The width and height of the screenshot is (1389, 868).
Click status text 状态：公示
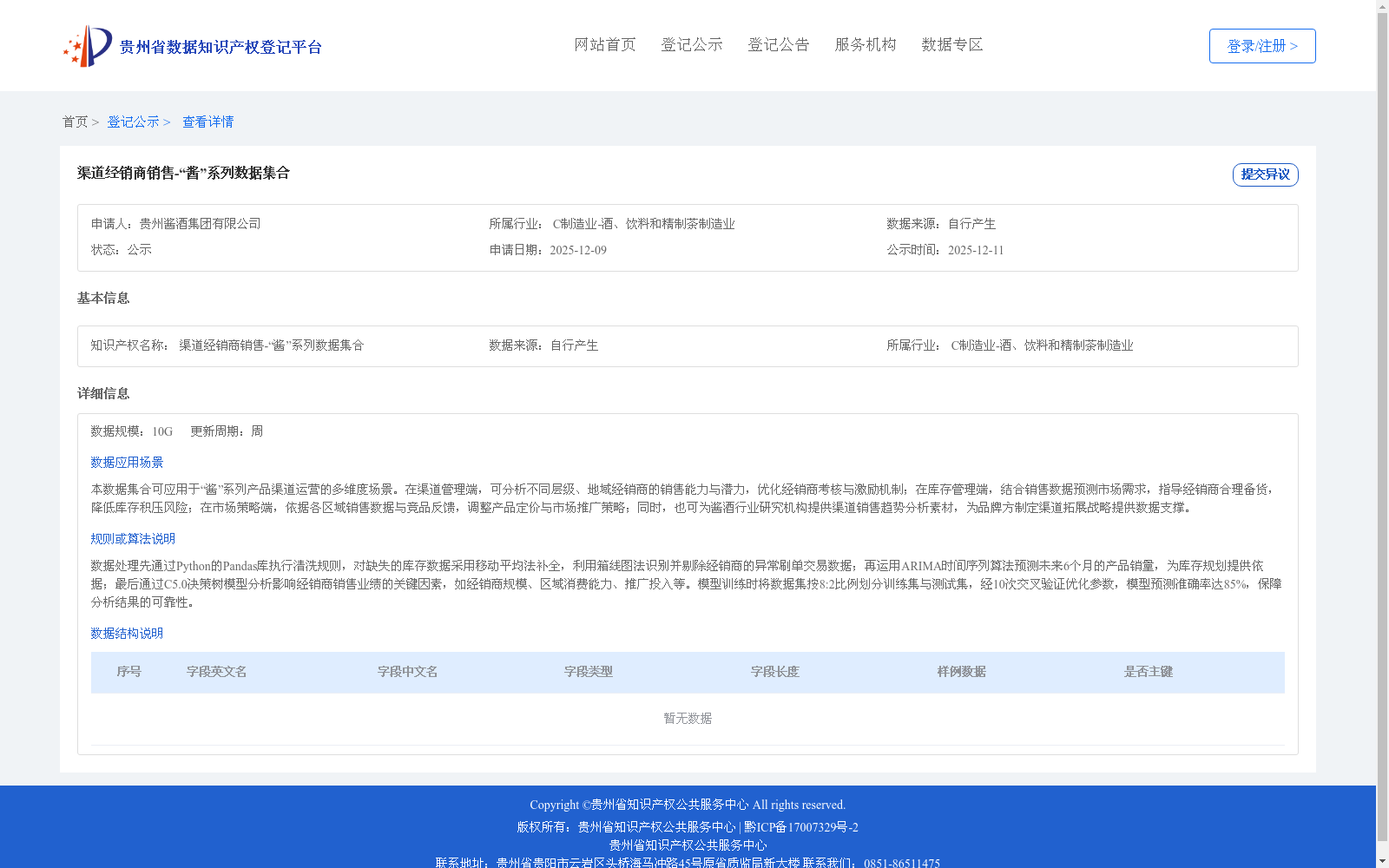click(x=121, y=250)
